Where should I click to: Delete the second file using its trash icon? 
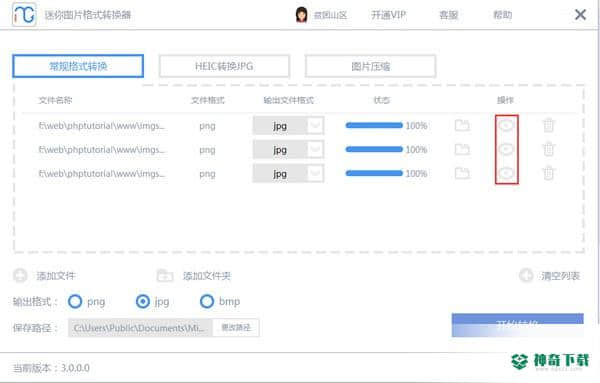548,149
